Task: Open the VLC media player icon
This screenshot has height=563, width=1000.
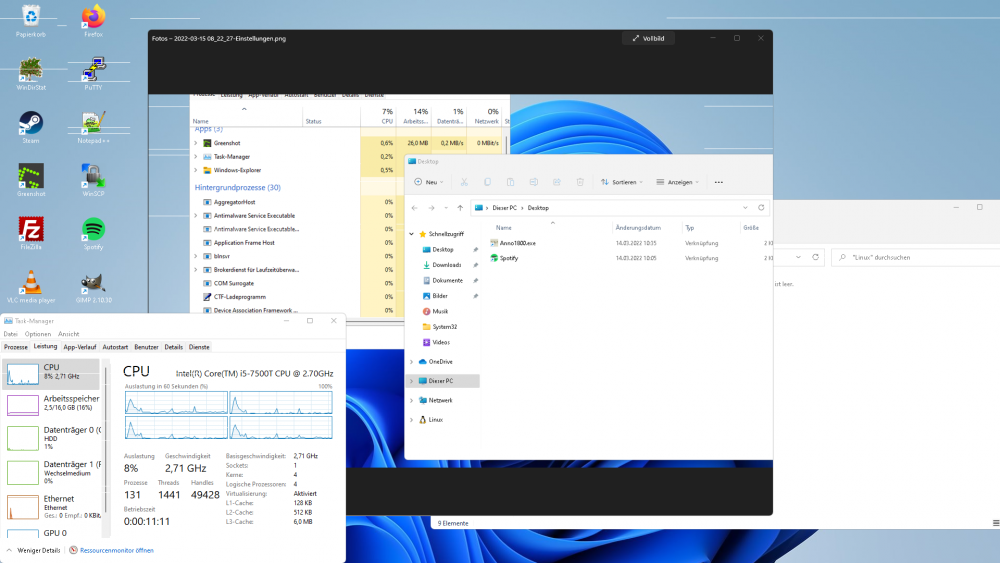Action: 31,286
